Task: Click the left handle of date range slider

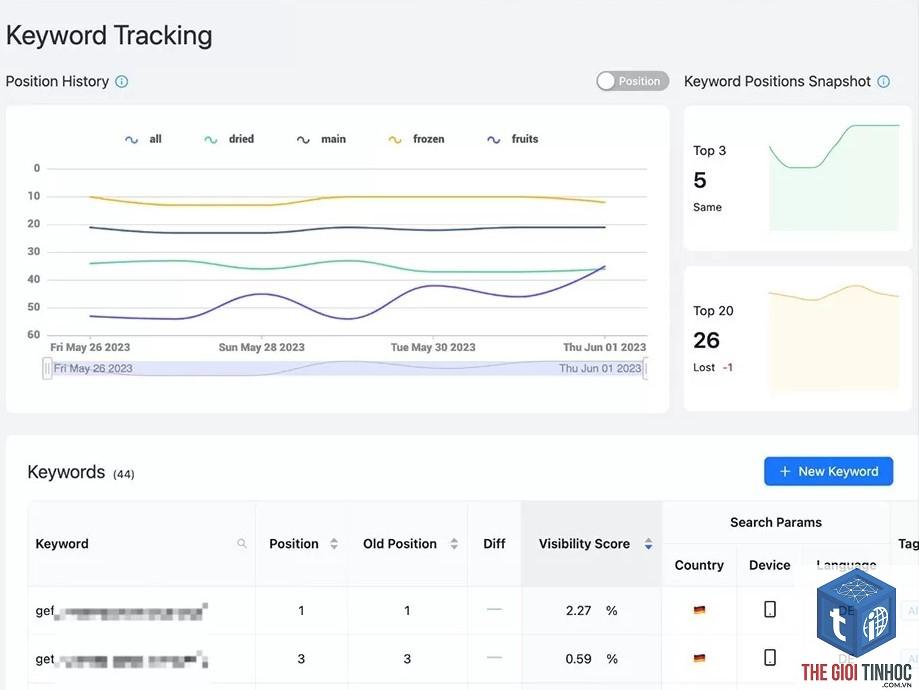Action: [x=47, y=369]
